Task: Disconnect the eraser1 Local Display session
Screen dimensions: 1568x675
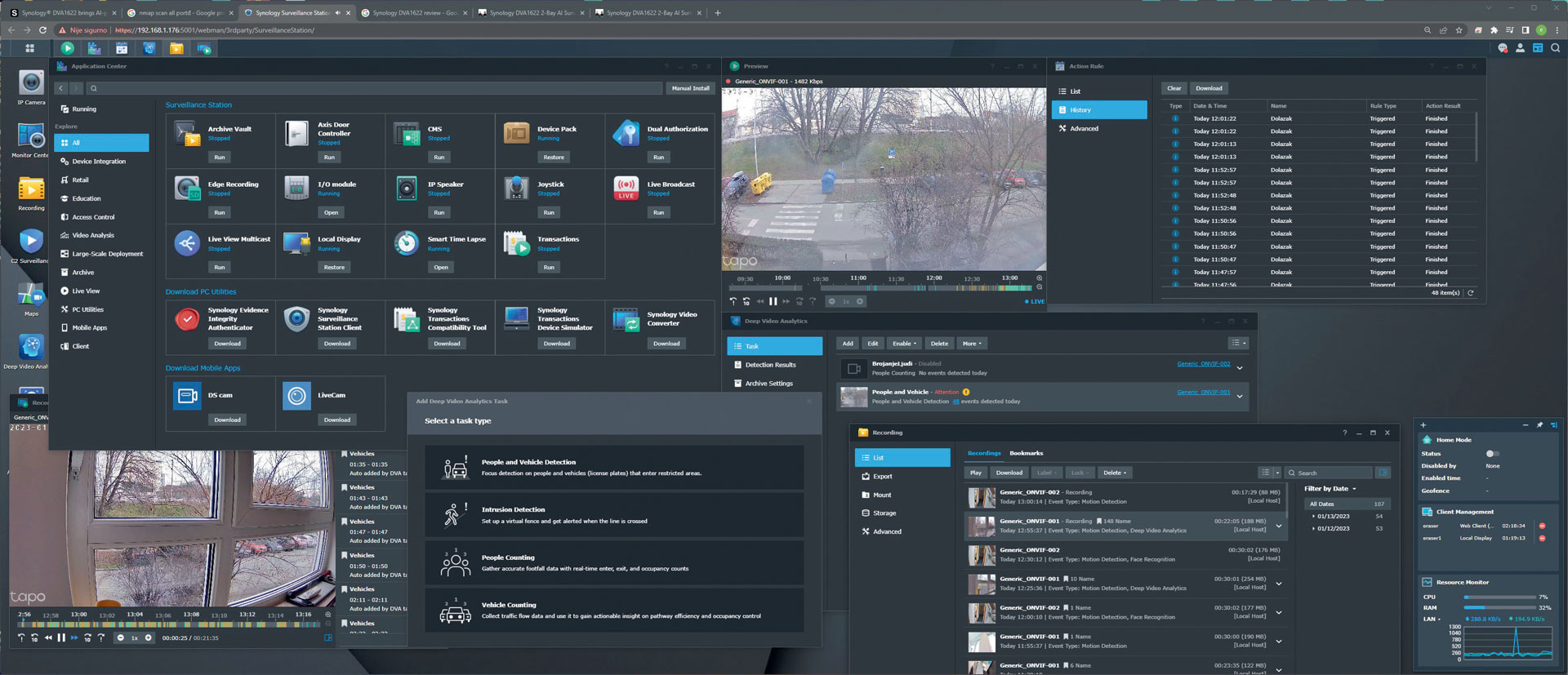Action: click(1542, 538)
